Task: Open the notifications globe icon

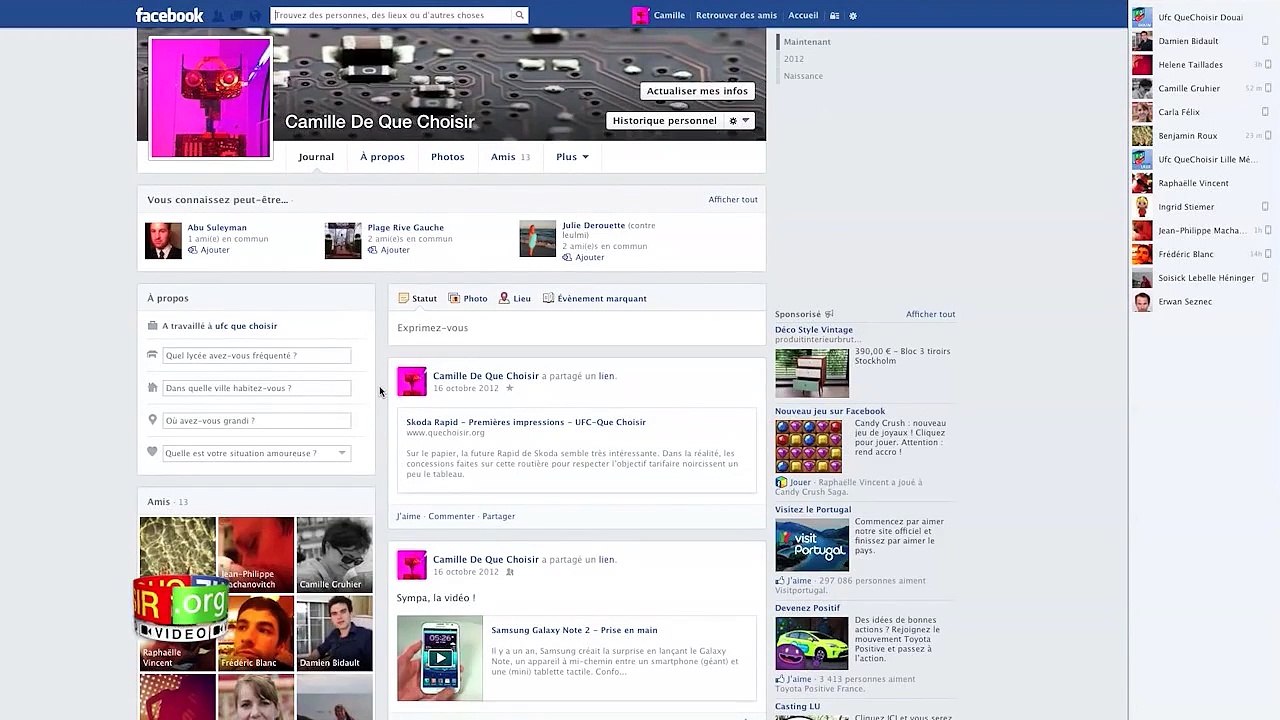Action: point(255,16)
